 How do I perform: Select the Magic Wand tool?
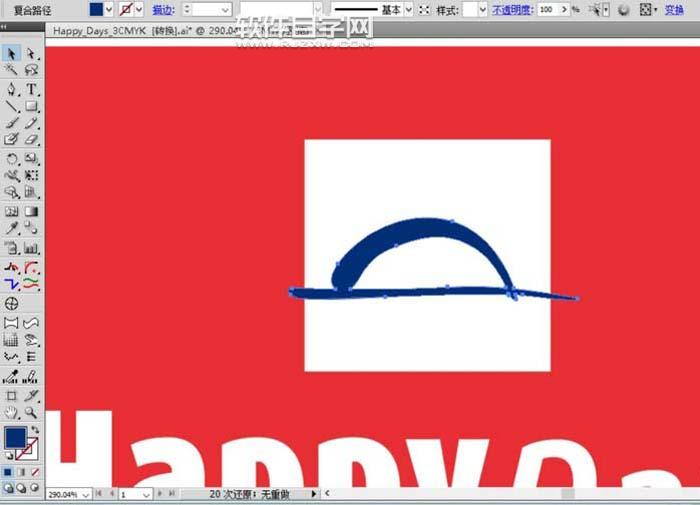click(11, 70)
